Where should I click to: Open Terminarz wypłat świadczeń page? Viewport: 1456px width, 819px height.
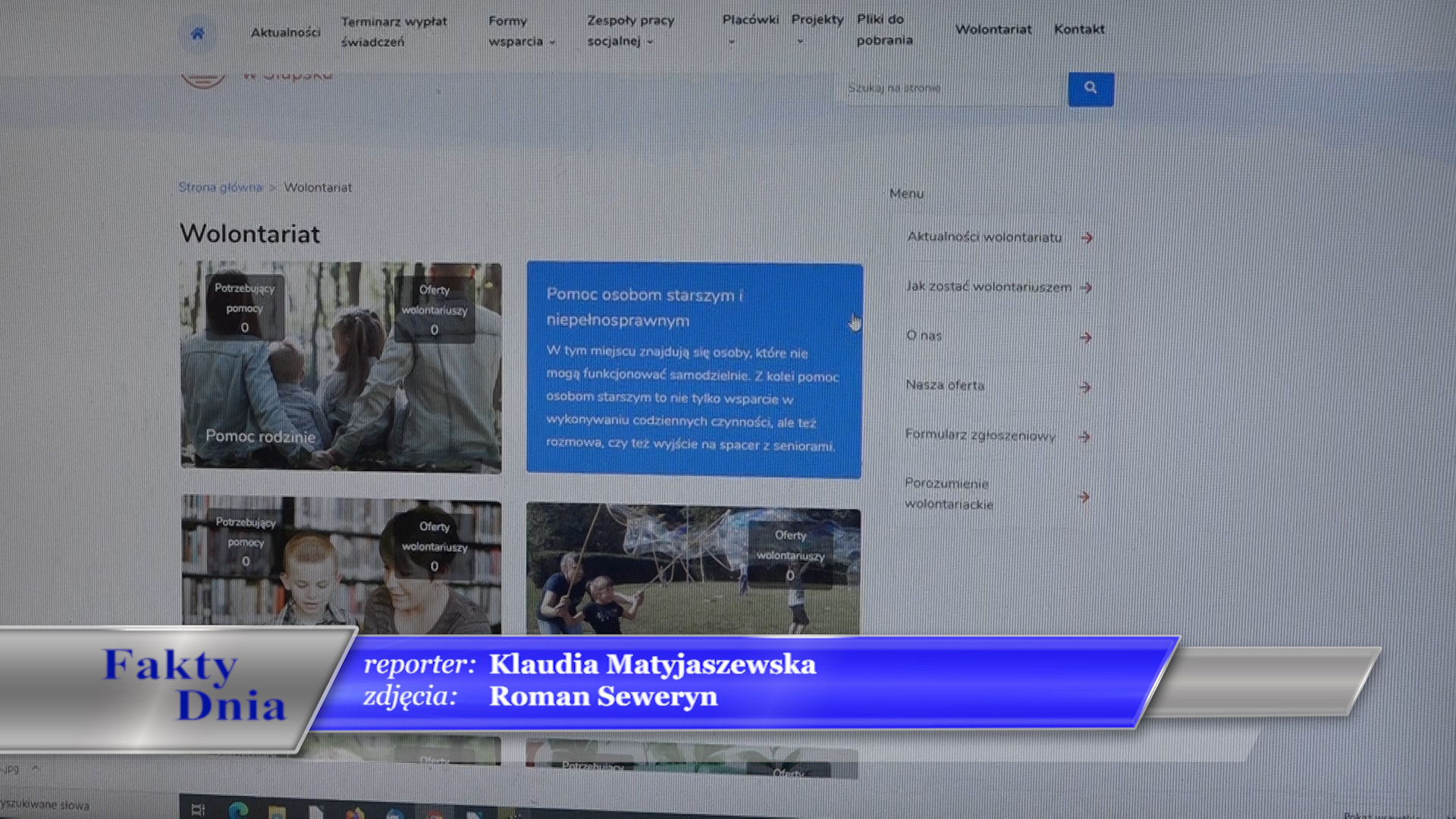[394, 32]
